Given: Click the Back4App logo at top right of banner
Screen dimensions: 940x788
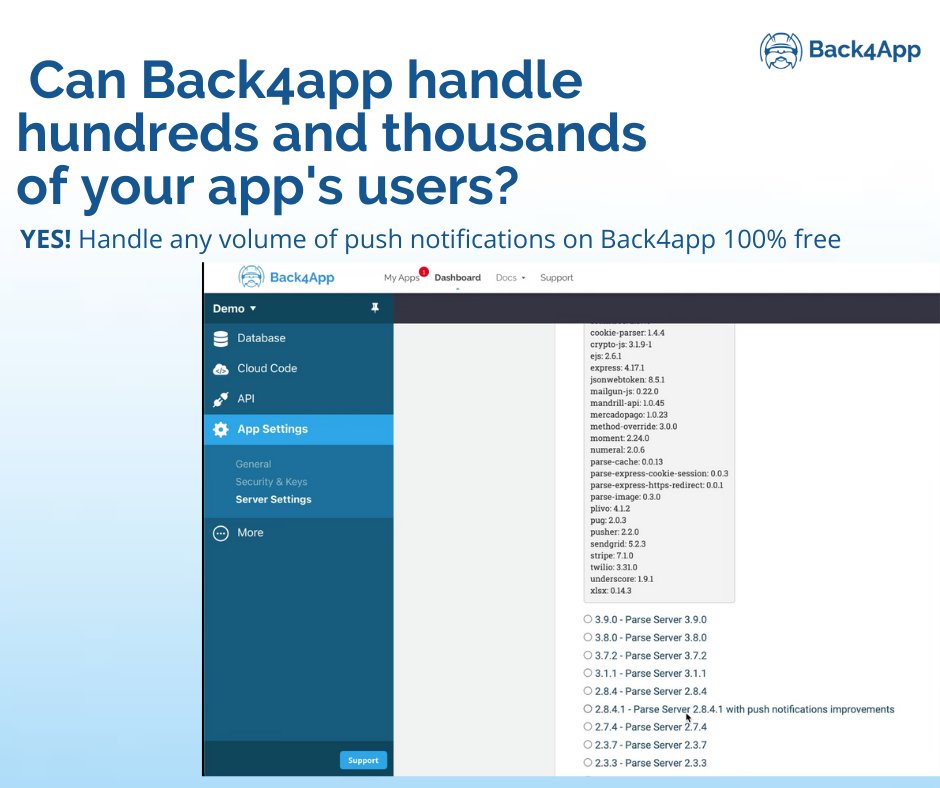Looking at the screenshot, I should pos(840,50).
